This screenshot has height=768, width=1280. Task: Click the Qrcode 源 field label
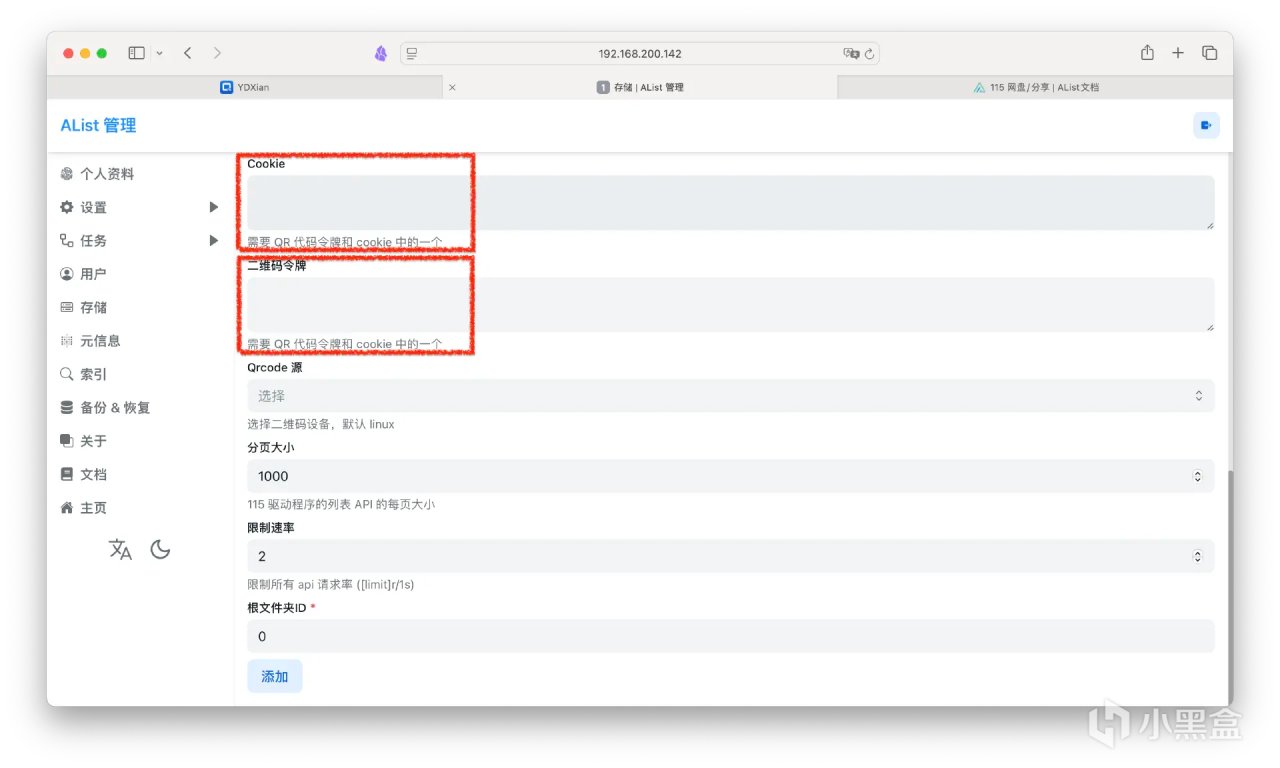click(275, 367)
